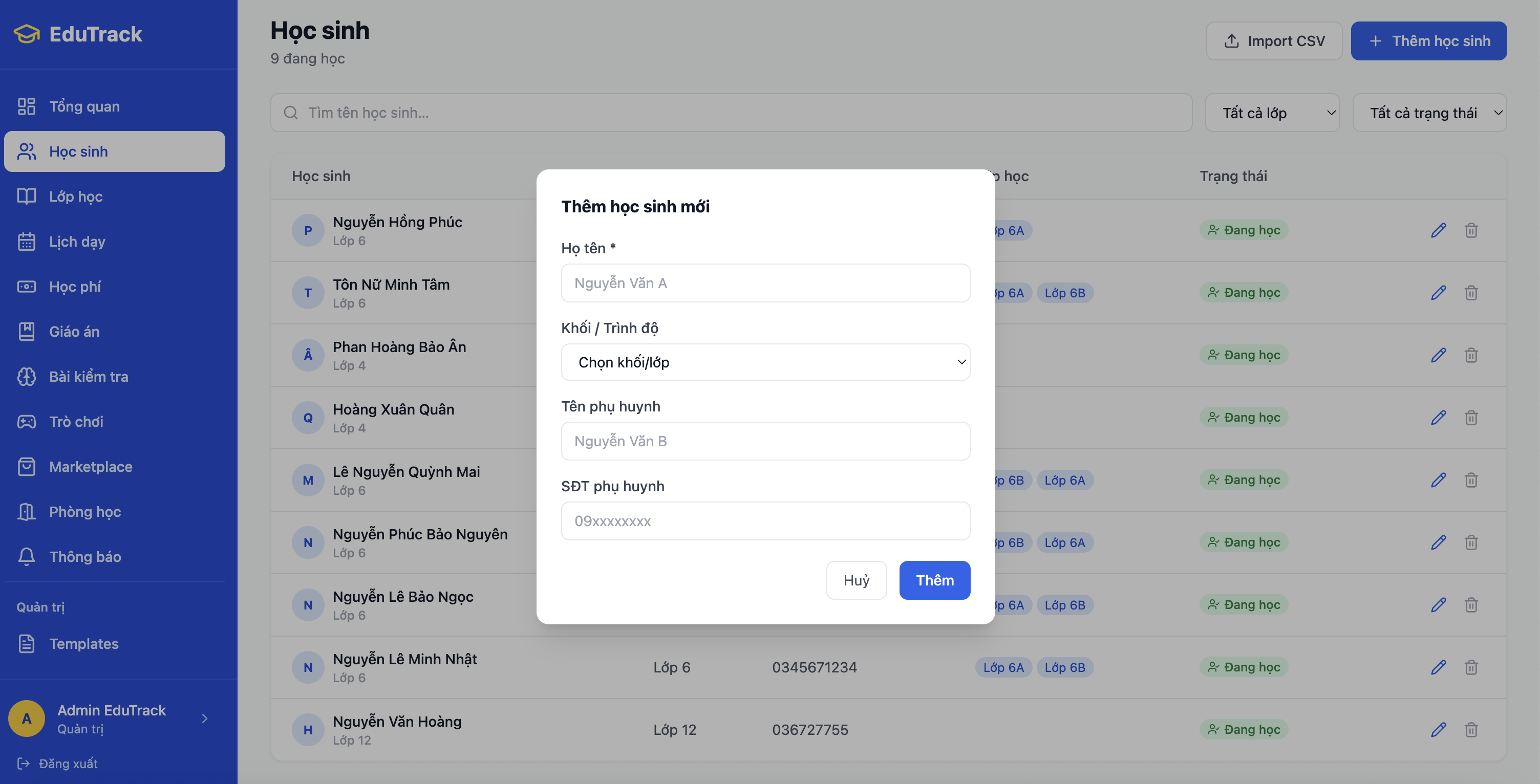Open the Tất cả trạng thái filter dropdown
The height and width of the screenshot is (784, 1540).
coord(1429,113)
